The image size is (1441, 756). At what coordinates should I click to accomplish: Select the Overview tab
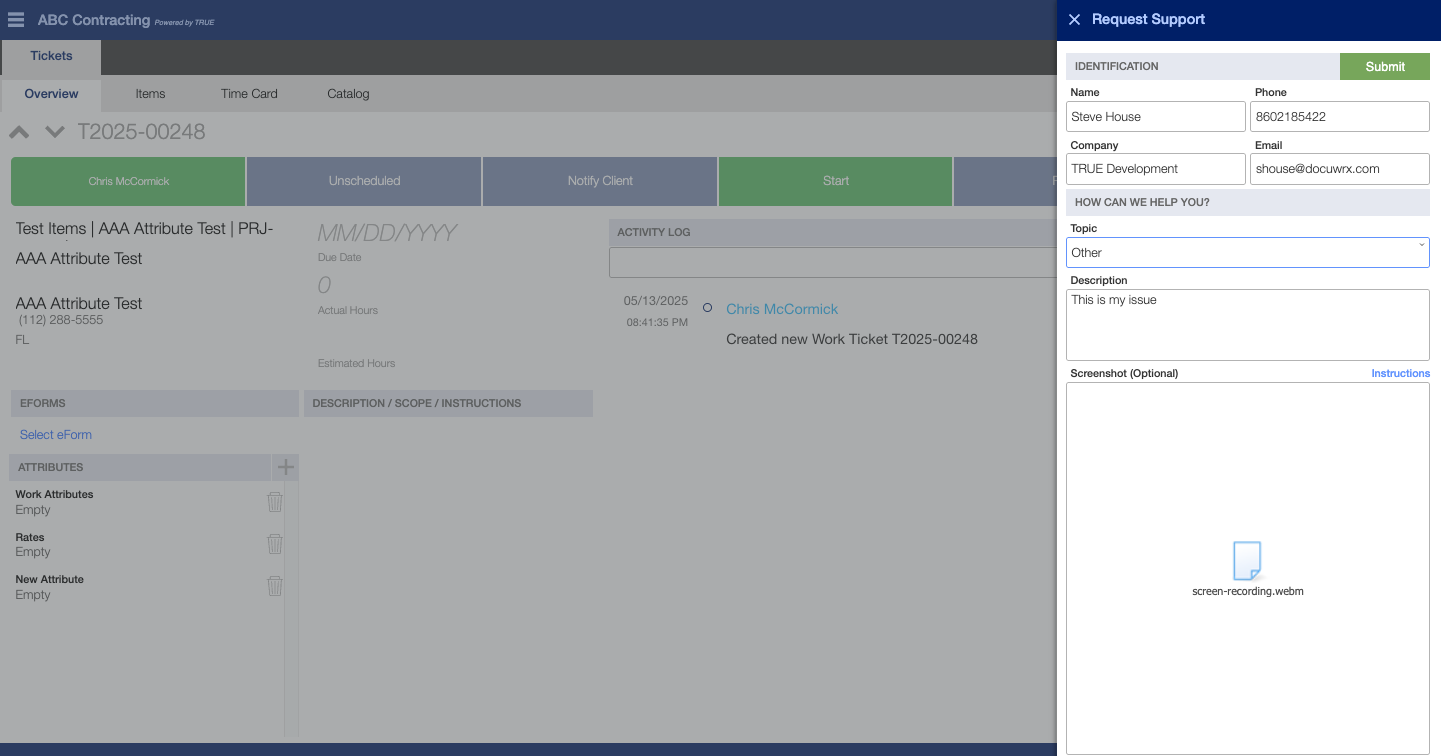(51, 94)
